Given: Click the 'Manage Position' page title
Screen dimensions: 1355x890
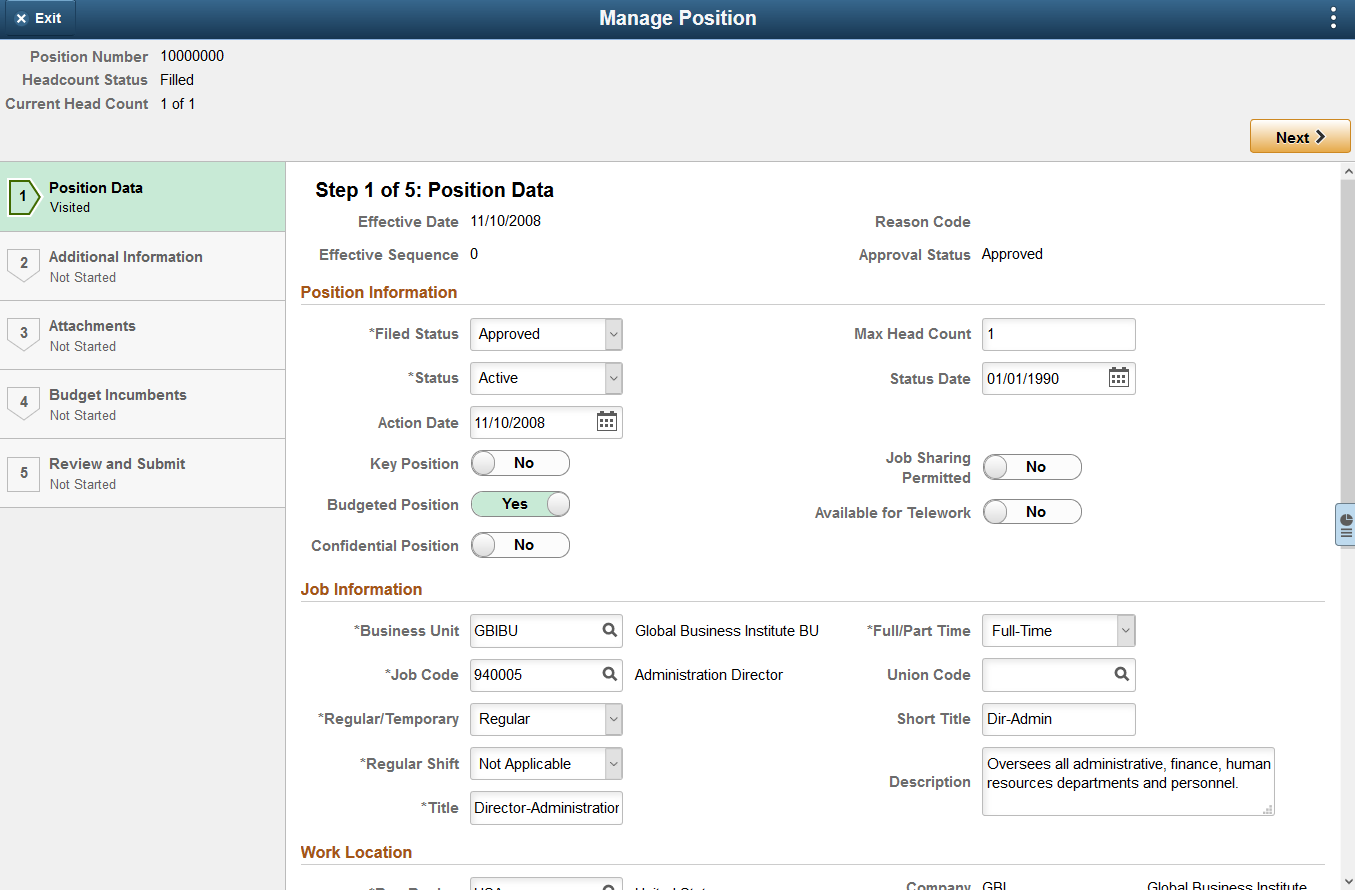Looking at the screenshot, I should 678,18.
